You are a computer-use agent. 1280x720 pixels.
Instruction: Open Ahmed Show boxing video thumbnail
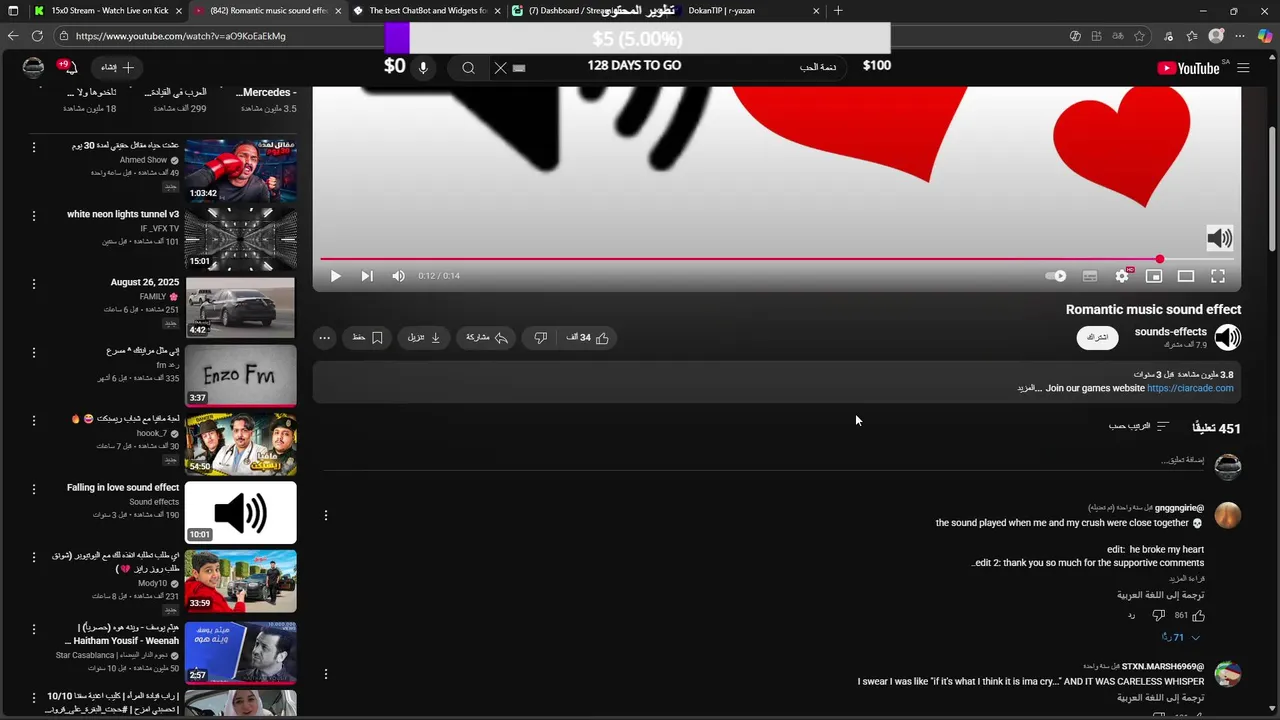click(241, 169)
